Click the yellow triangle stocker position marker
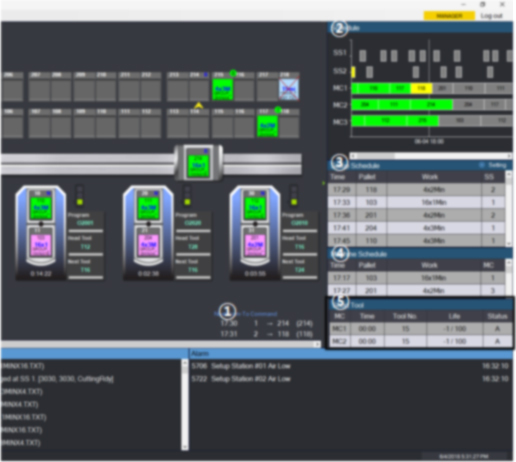516x462 pixels. [x=199, y=105]
